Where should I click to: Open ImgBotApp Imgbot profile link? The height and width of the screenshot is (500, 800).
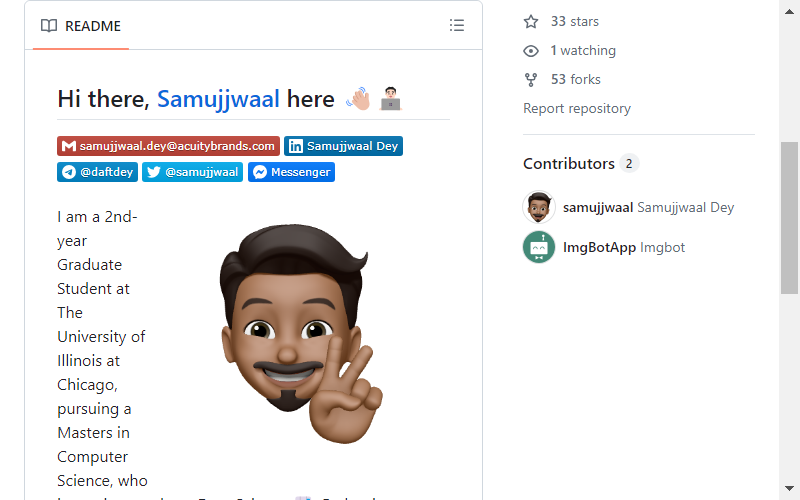624,247
